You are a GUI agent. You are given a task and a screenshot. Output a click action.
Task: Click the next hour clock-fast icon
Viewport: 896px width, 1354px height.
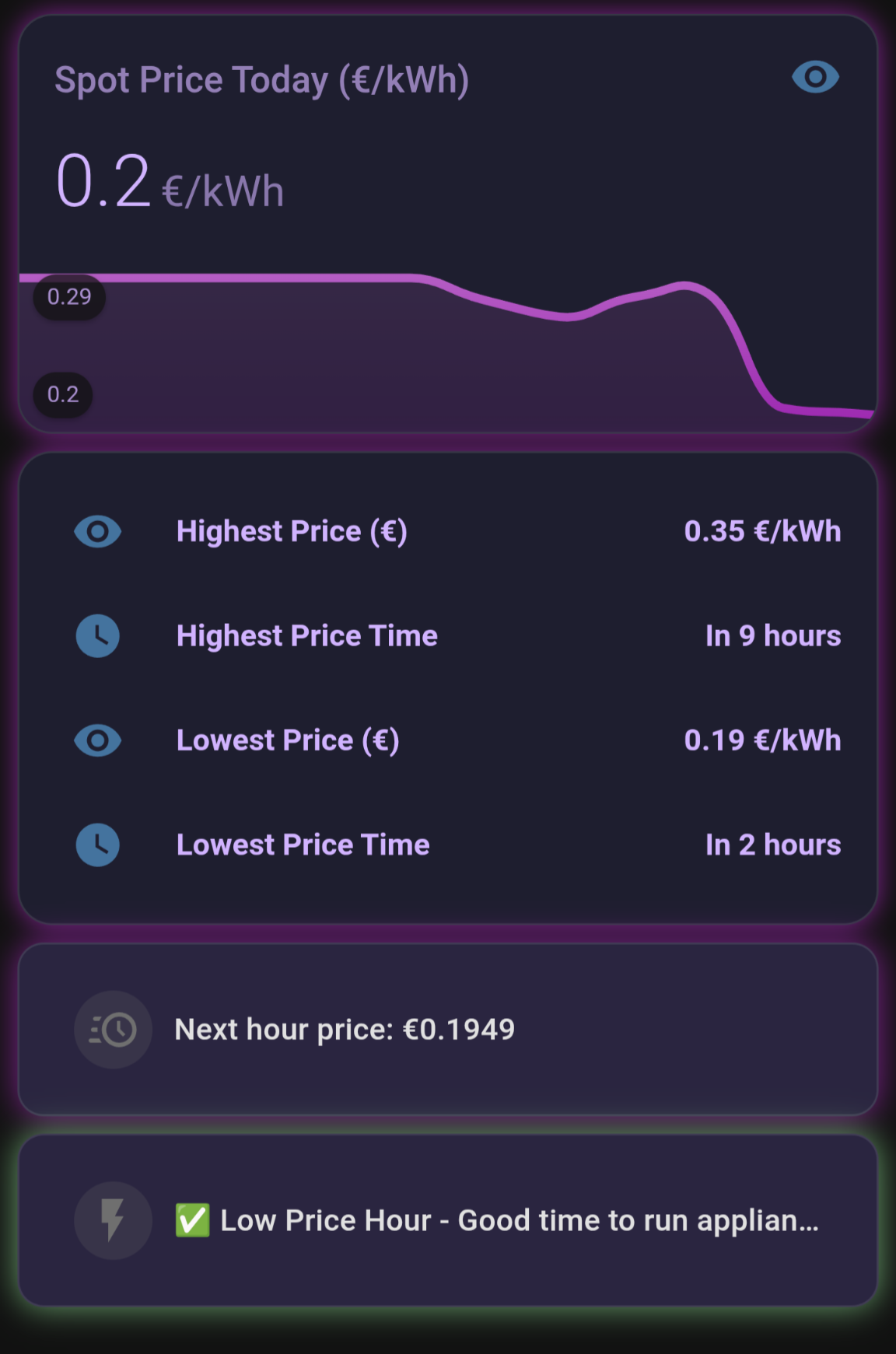[x=113, y=1030]
